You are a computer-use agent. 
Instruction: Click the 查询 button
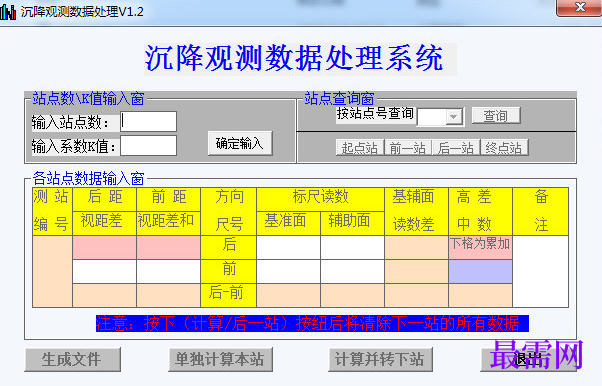pyautogui.click(x=496, y=116)
